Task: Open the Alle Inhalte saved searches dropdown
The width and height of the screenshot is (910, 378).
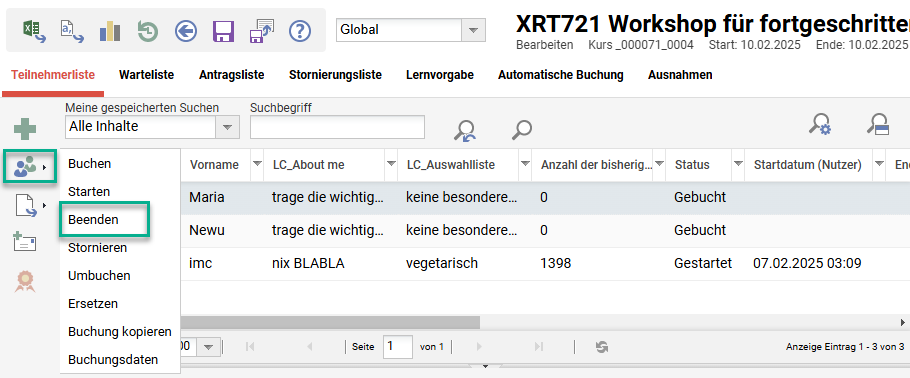Action: coord(228,127)
